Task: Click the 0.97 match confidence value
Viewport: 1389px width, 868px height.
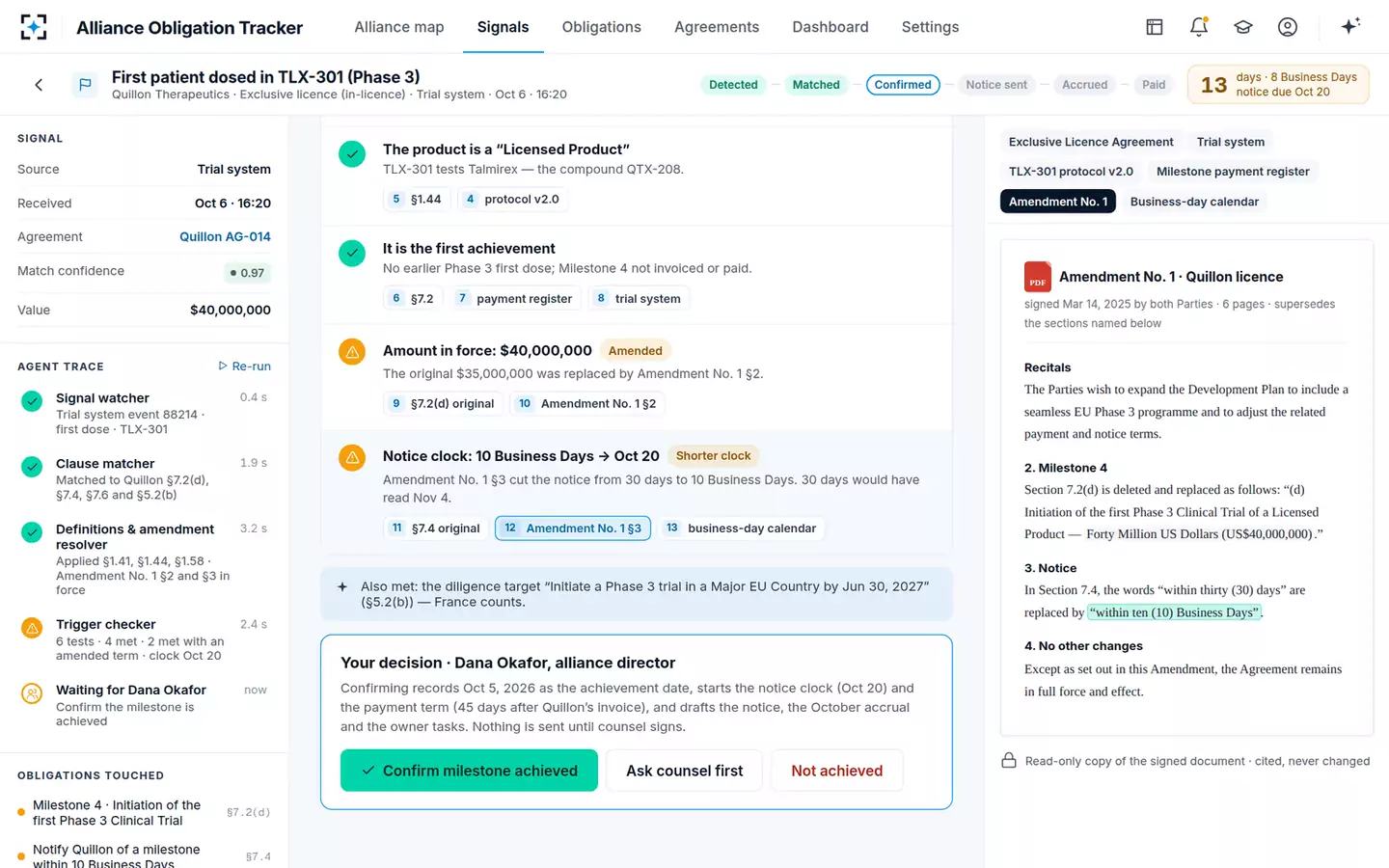Action: pyautogui.click(x=247, y=273)
